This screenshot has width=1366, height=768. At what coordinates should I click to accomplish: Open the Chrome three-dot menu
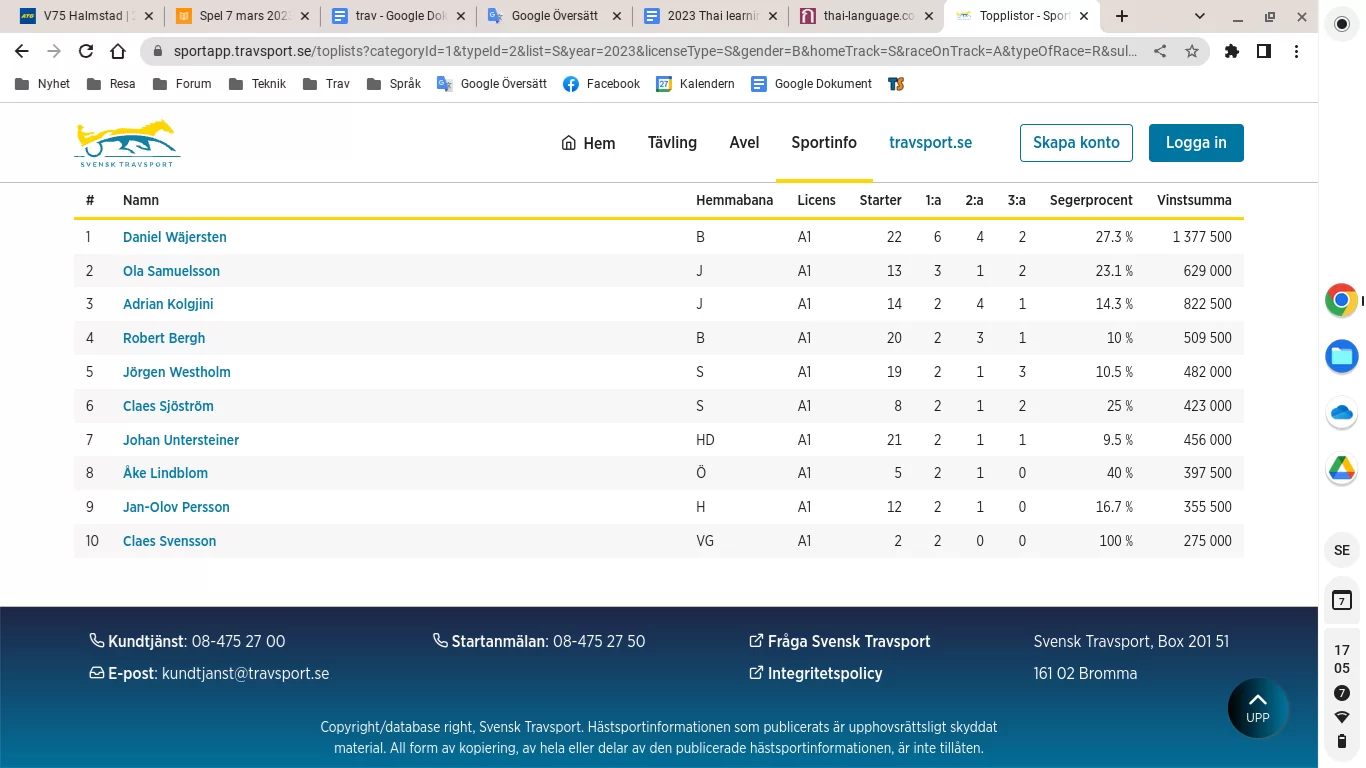(1296, 52)
